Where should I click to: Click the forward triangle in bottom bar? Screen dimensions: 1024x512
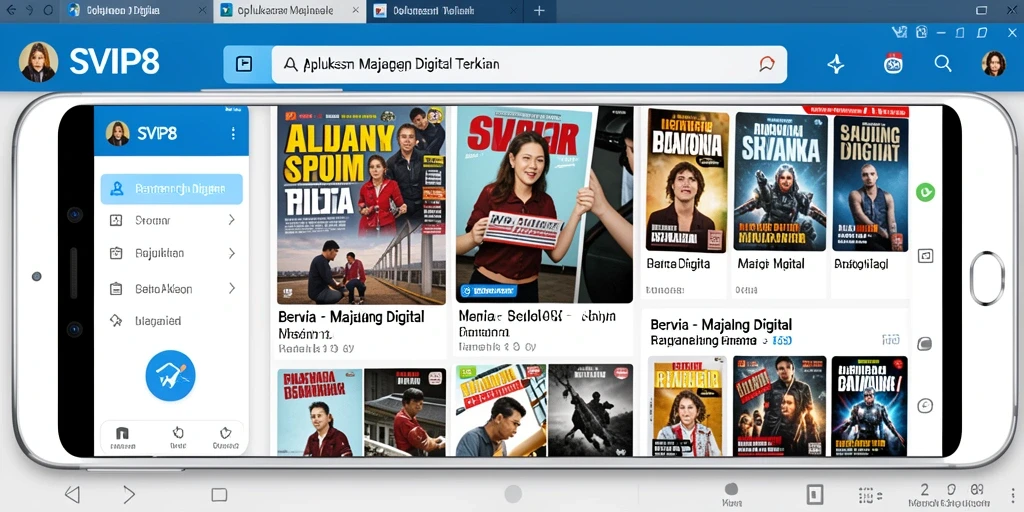[x=129, y=494]
